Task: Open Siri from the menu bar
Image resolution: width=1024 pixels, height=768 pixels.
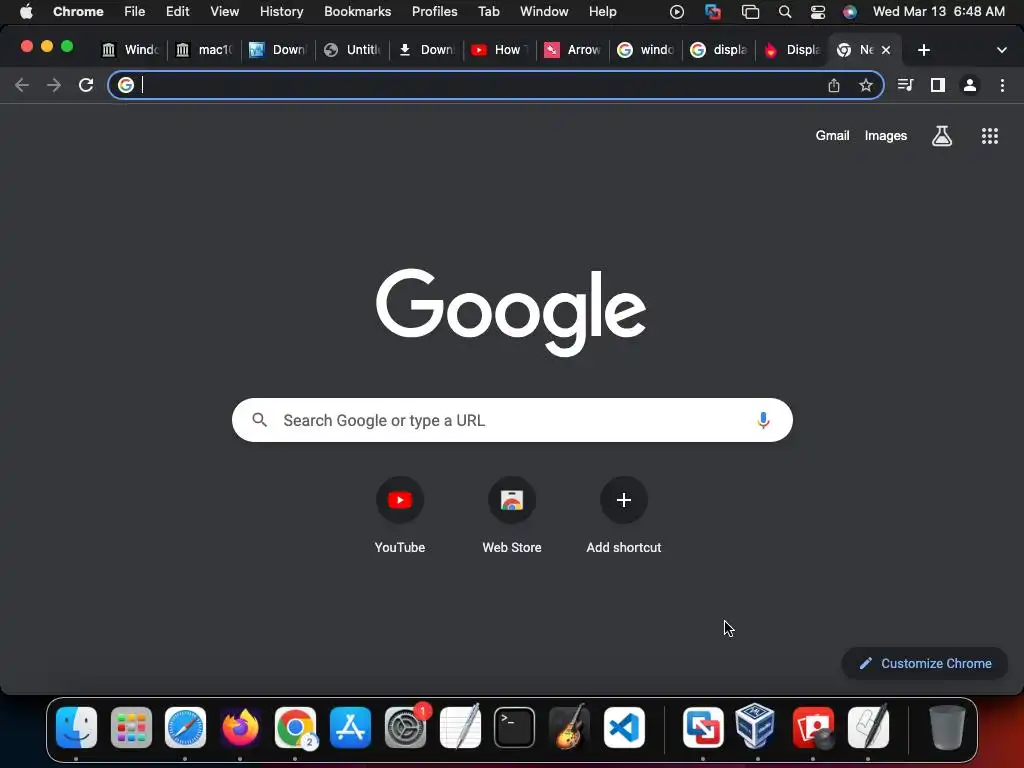Action: (850, 12)
